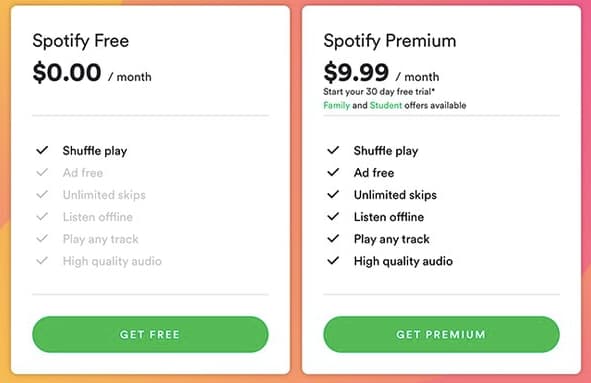Click the GET FREE button
Image resolution: width=591 pixels, height=383 pixels.
(x=150, y=334)
